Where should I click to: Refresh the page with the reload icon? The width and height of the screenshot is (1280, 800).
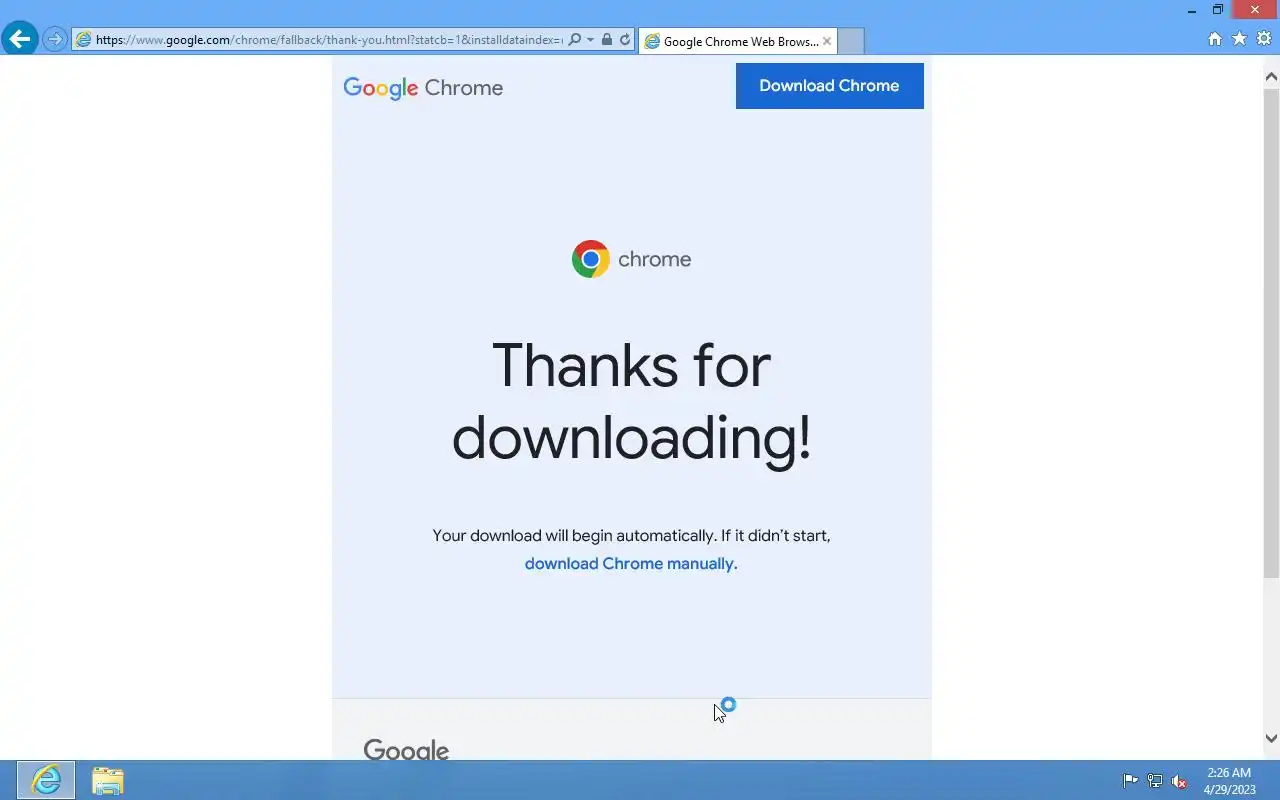625,40
